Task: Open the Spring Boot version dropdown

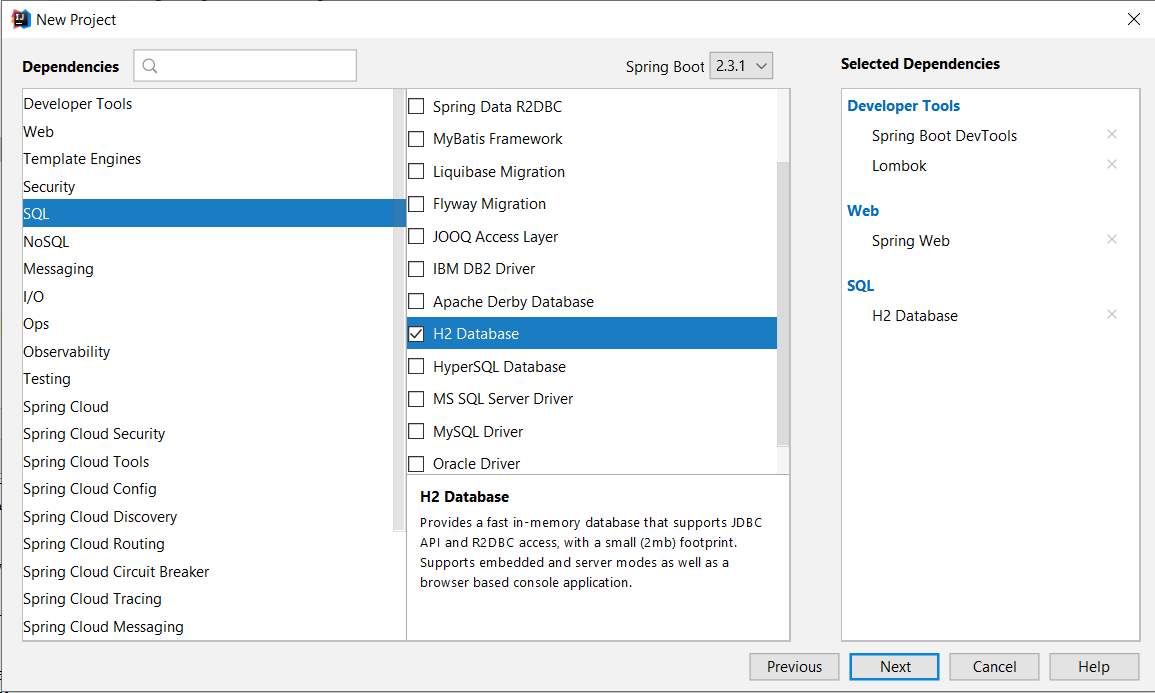Action: point(741,66)
